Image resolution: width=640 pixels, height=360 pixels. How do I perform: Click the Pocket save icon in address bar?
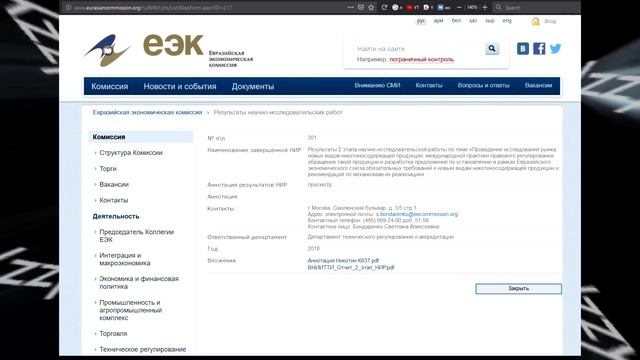click(361, 7)
